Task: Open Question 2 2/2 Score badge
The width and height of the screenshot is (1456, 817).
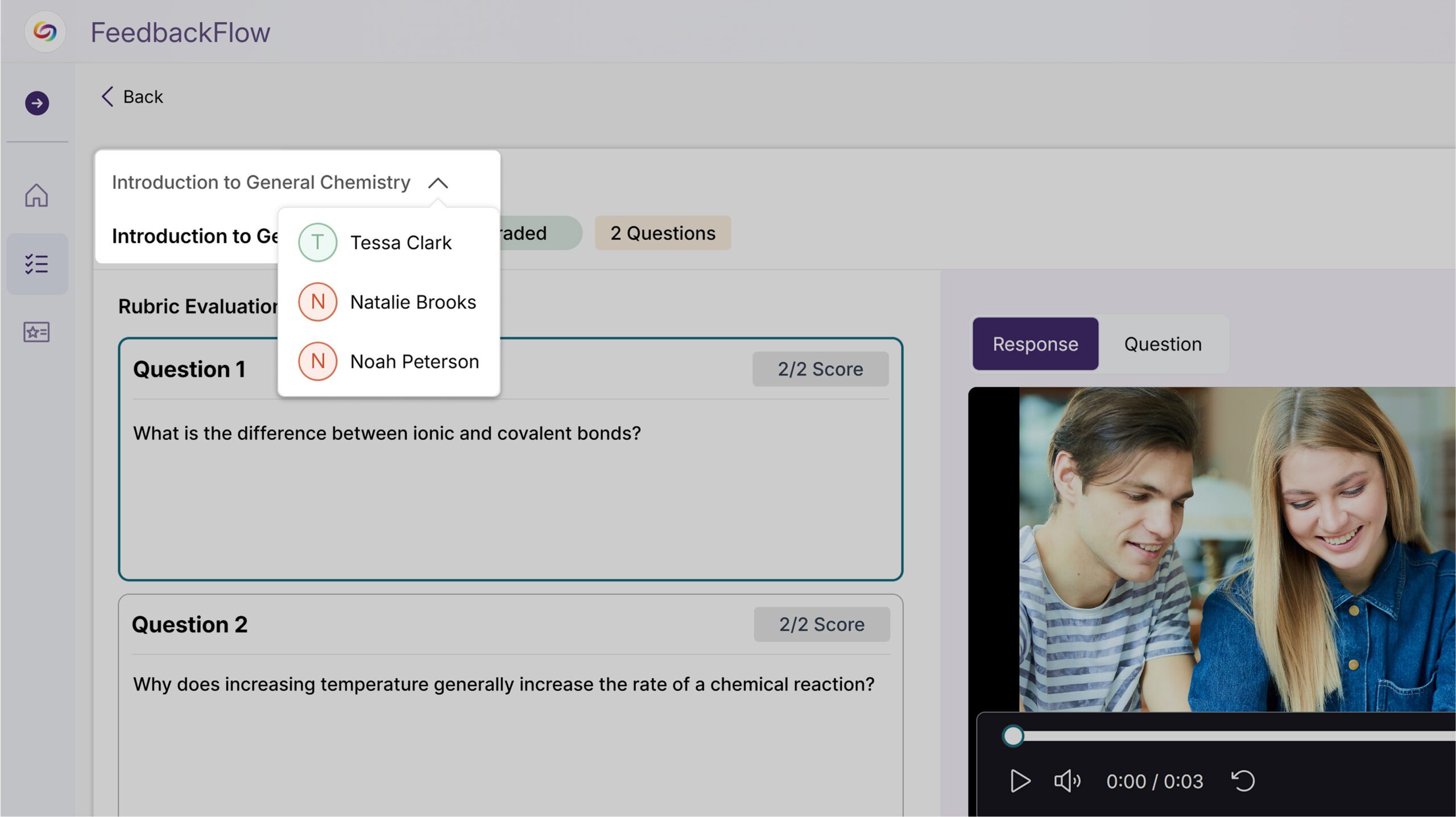Action: [x=821, y=625]
